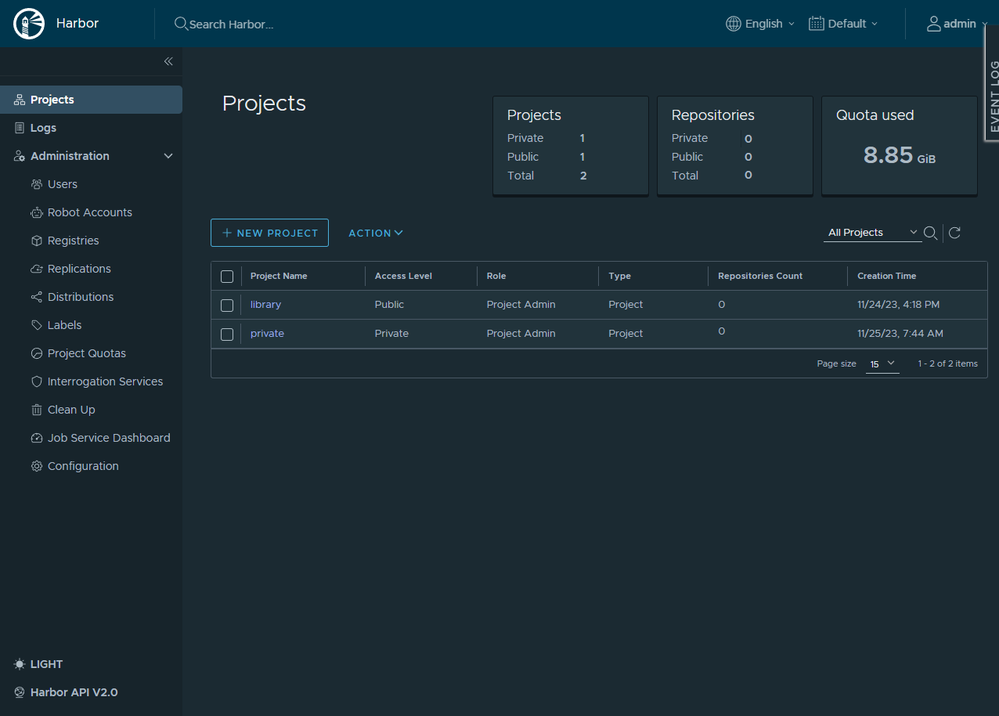Click the Registries cube icon
The width and height of the screenshot is (999, 716).
37,240
